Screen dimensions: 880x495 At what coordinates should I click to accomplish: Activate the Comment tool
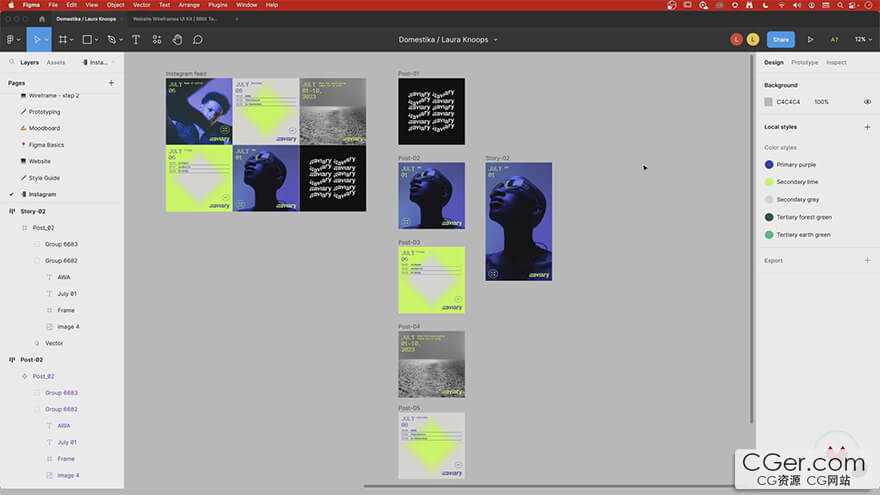pyautogui.click(x=198, y=39)
